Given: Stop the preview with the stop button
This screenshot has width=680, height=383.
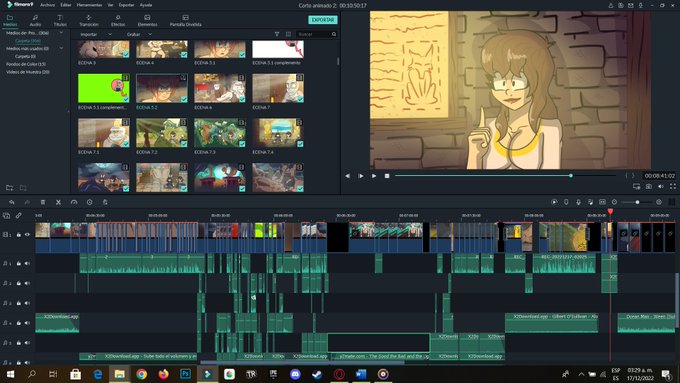Looking at the screenshot, I should pos(387,176).
